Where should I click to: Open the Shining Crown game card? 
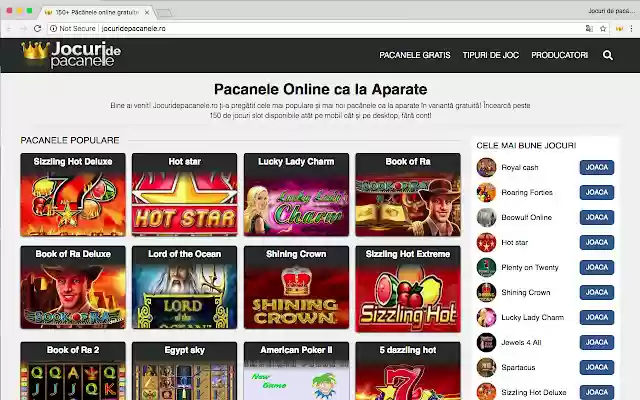tap(296, 287)
